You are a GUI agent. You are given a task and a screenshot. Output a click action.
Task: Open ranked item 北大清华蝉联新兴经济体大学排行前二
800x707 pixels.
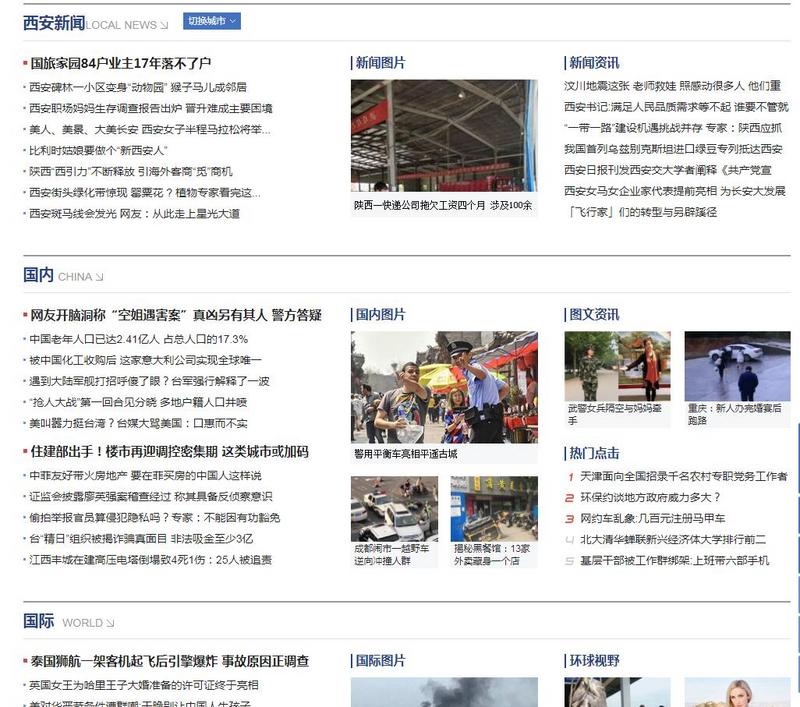click(x=673, y=540)
